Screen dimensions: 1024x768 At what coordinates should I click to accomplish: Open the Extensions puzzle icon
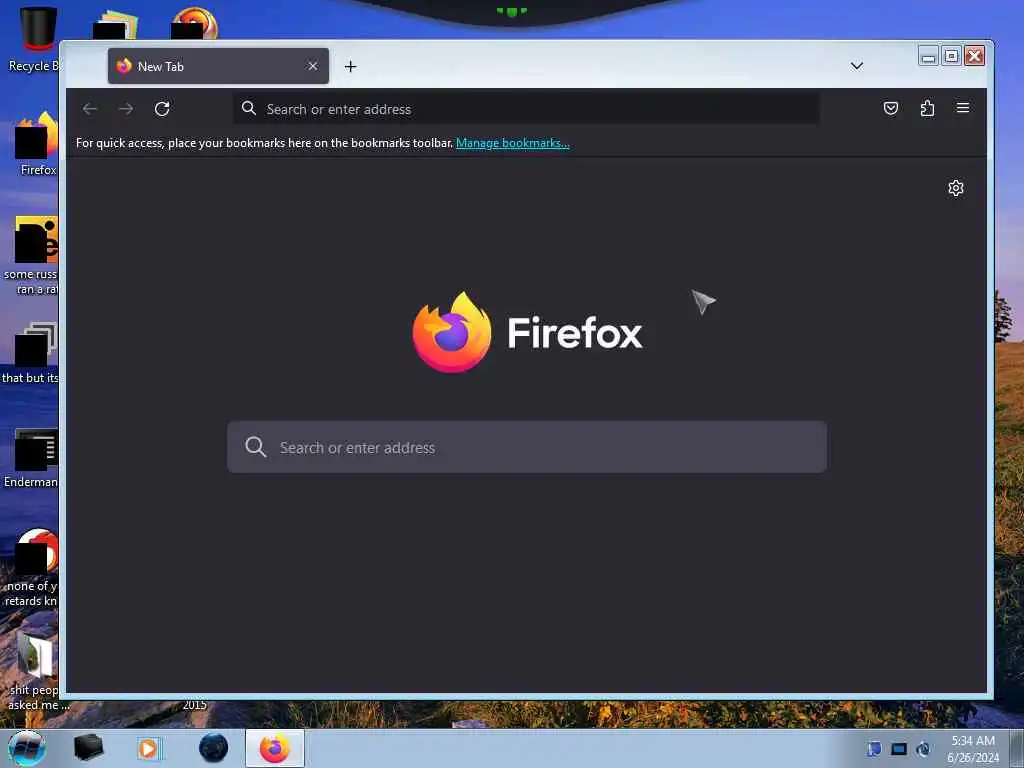[927, 108]
